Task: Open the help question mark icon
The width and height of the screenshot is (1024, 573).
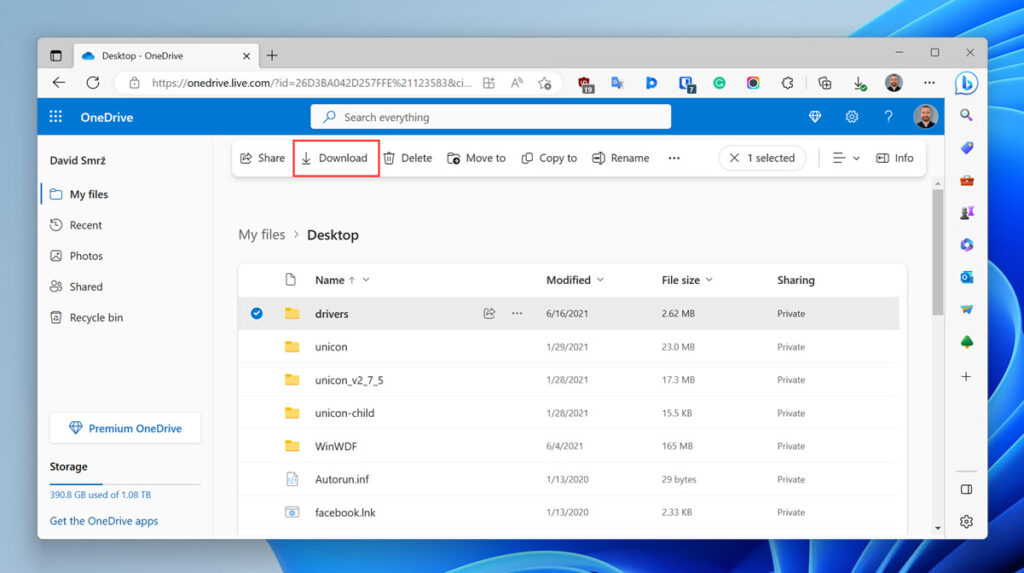Action: click(x=888, y=117)
